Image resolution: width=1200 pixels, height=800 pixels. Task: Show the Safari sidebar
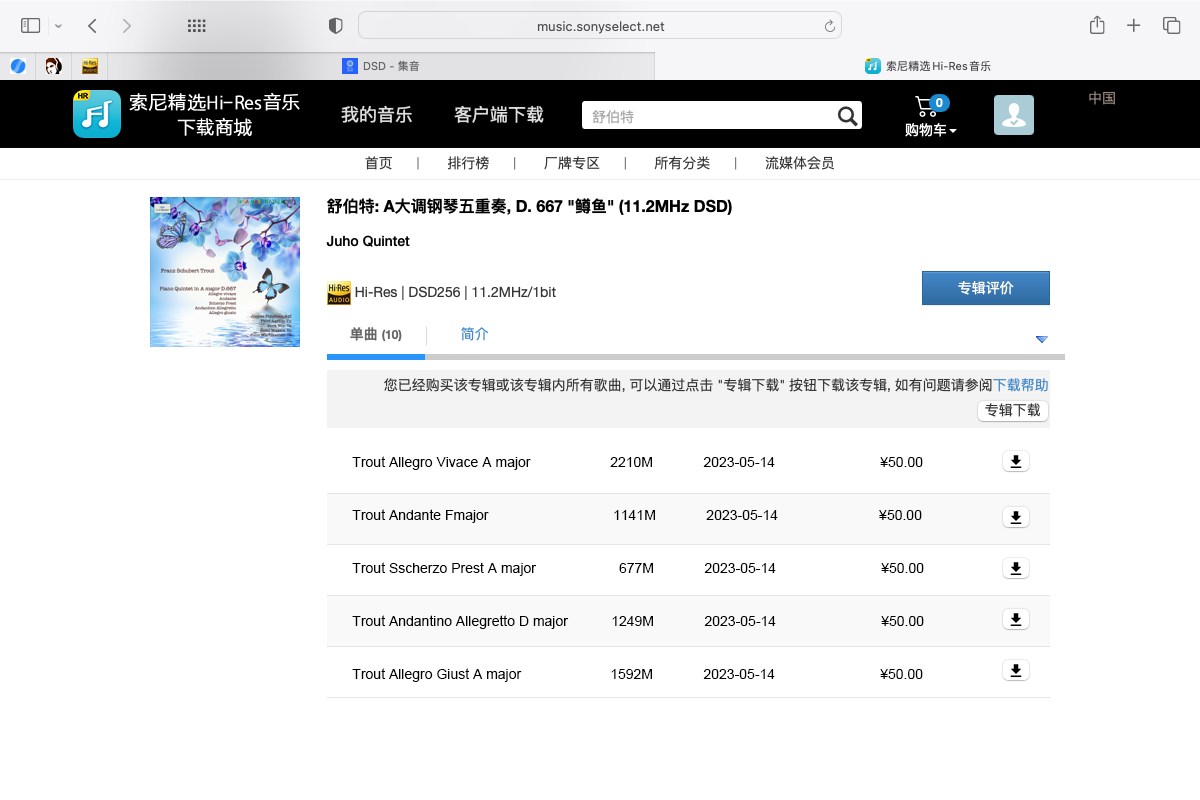pyautogui.click(x=30, y=26)
